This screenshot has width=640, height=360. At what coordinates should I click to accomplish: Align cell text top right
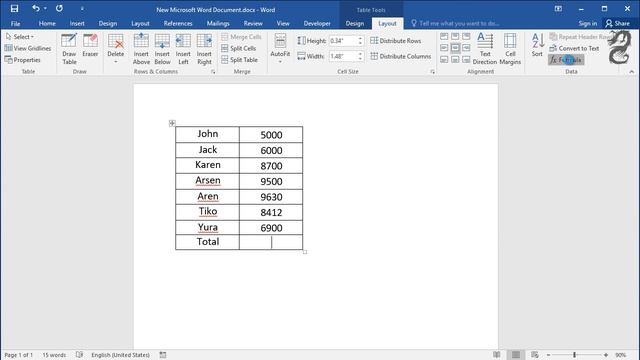[466, 37]
